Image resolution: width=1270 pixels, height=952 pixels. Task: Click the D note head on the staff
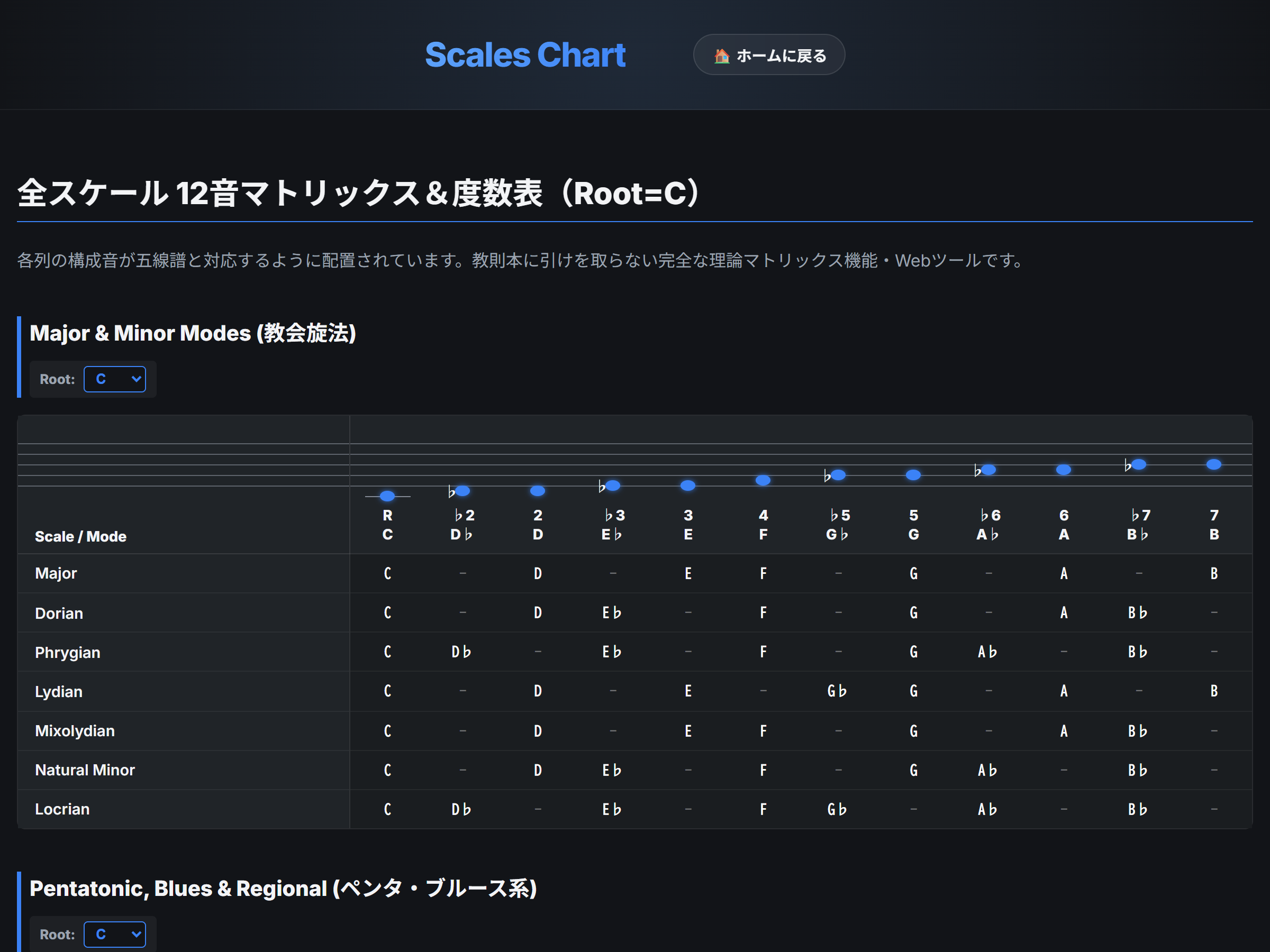coord(537,490)
